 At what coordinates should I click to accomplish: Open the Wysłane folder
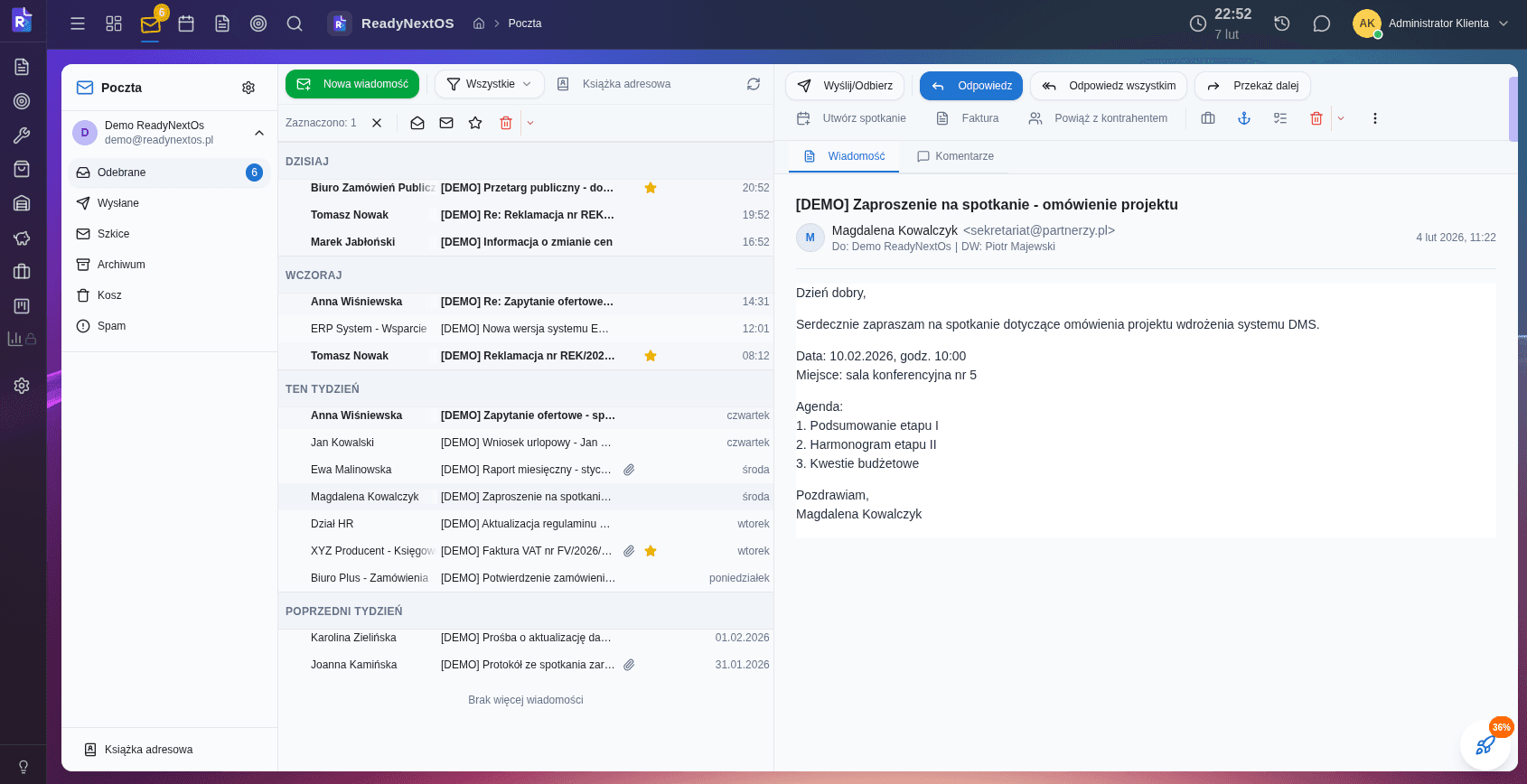coord(118,203)
